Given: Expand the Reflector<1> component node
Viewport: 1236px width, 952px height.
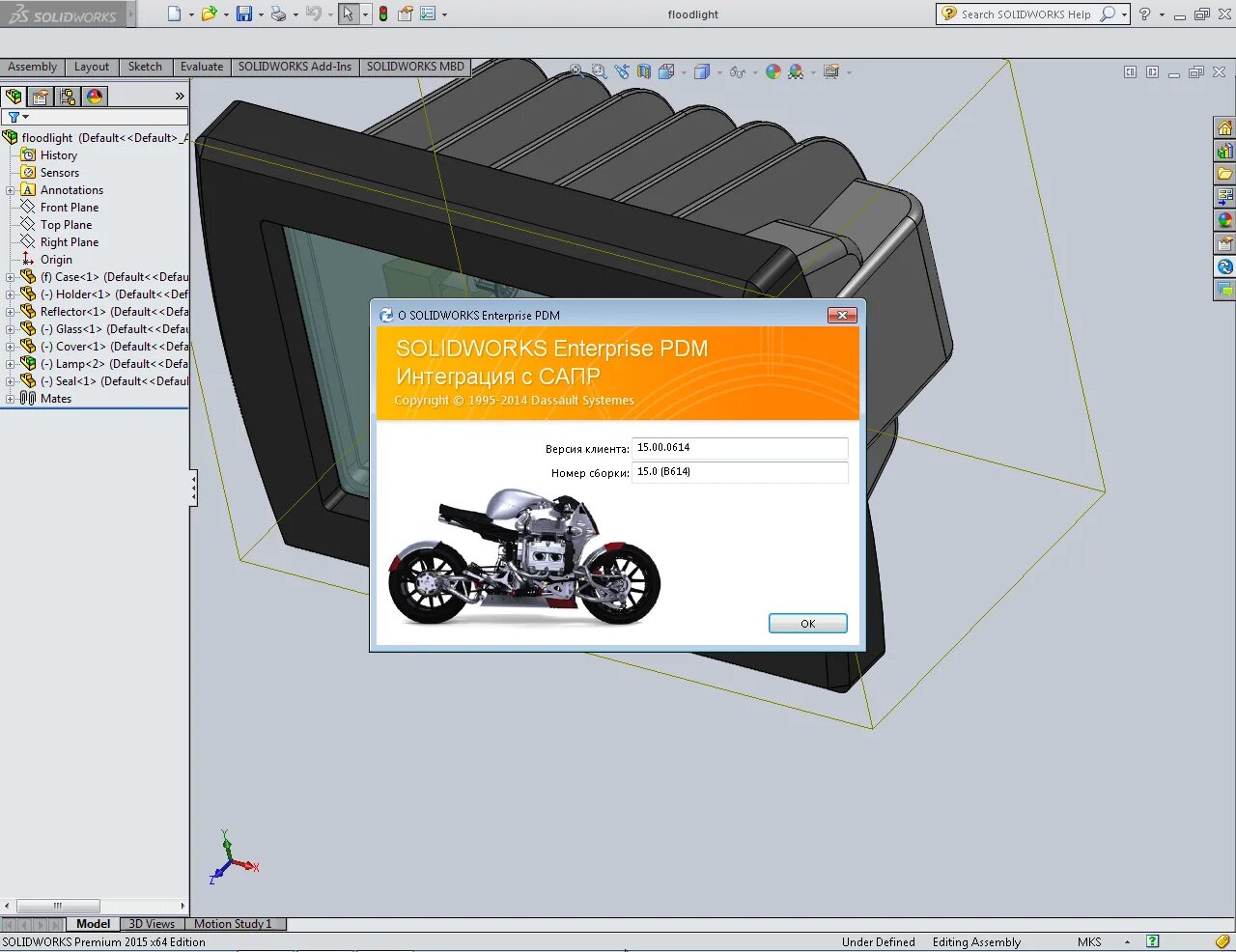Looking at the screenshot, I should pos(11,312).
